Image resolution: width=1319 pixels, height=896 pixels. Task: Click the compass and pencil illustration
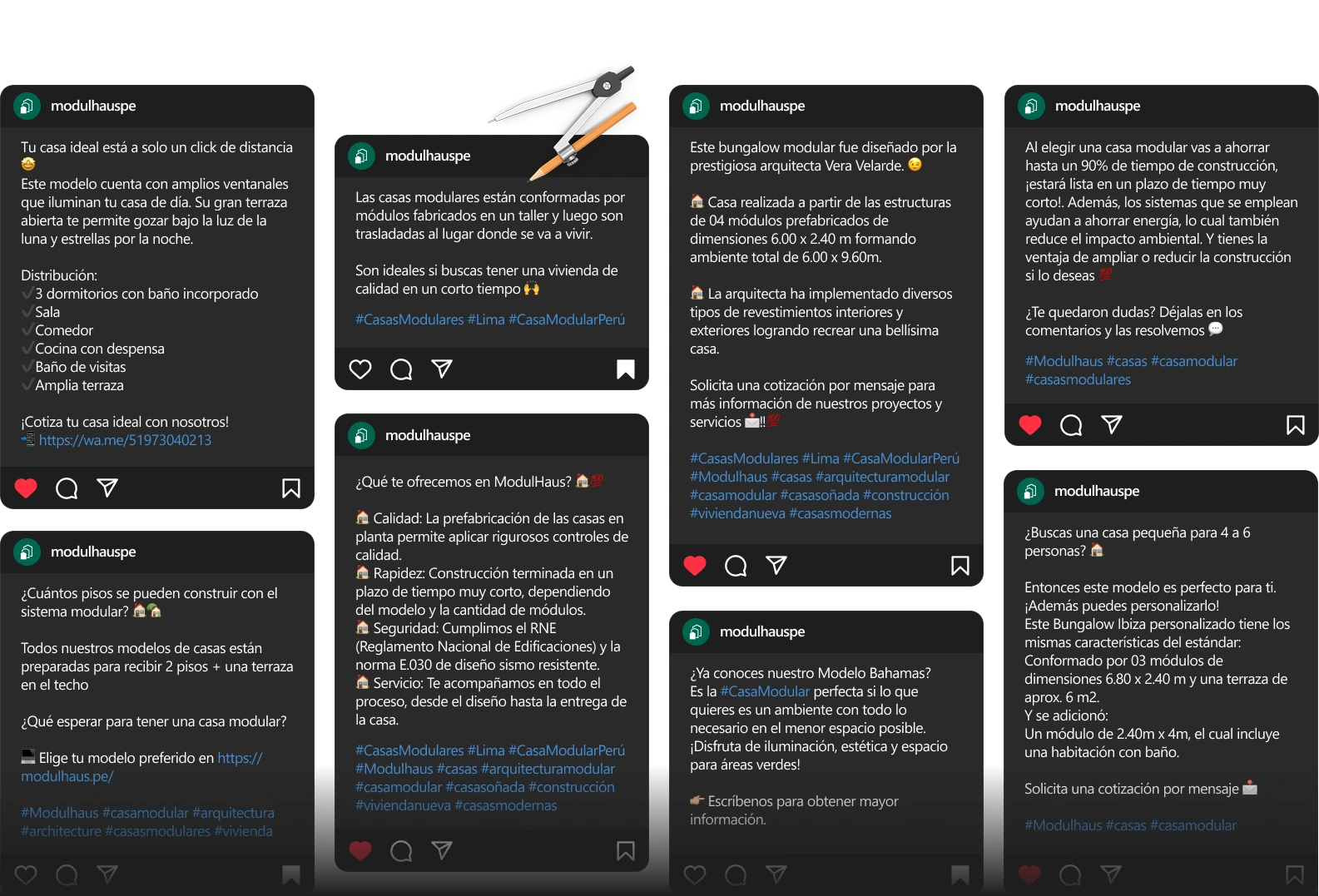[564, 121]
